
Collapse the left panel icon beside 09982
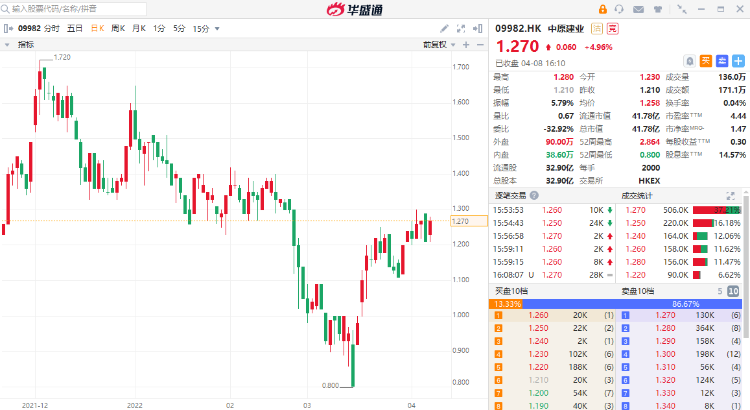[x=8, y=29]
